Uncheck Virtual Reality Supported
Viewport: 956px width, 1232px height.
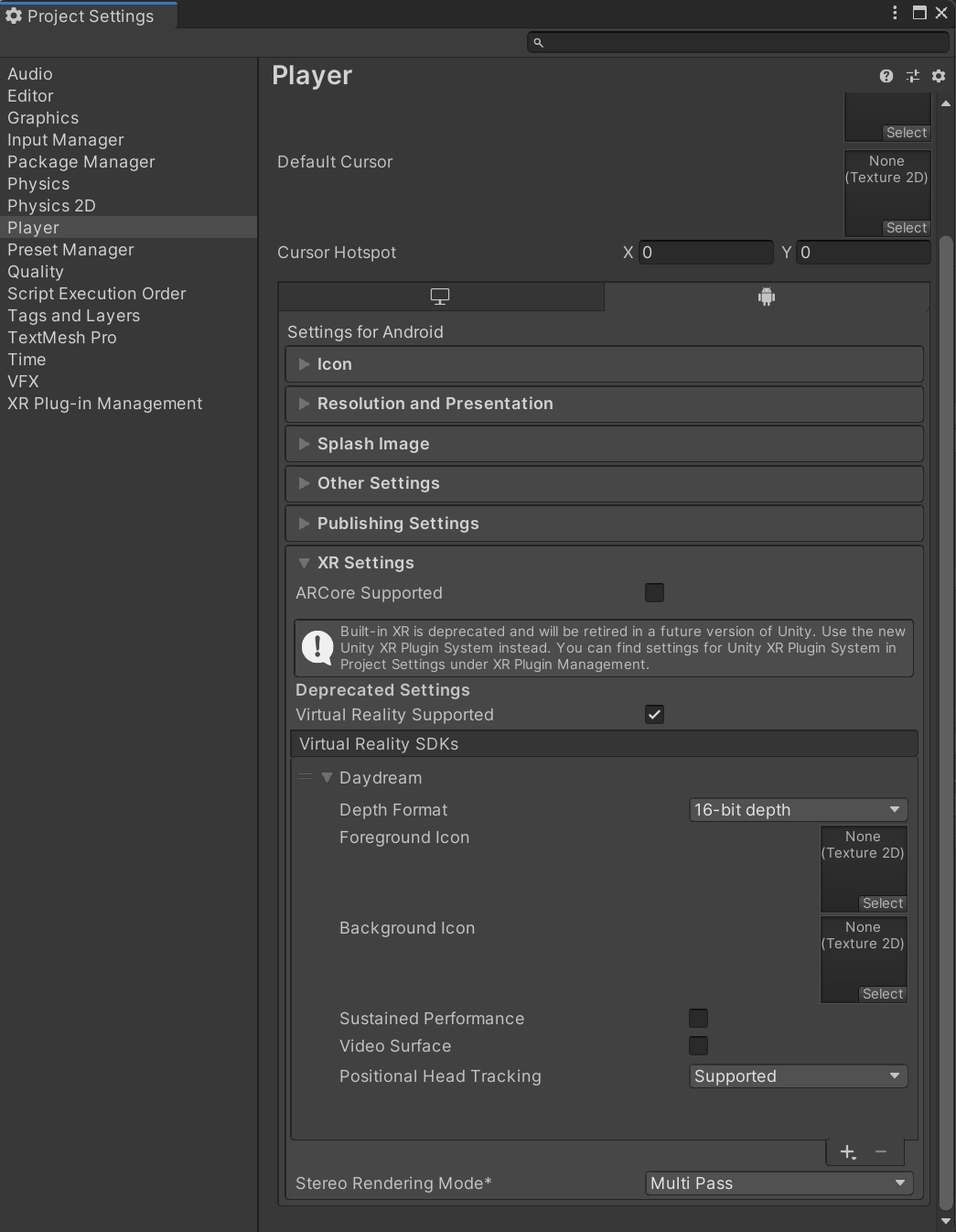[x=654, y=715]
